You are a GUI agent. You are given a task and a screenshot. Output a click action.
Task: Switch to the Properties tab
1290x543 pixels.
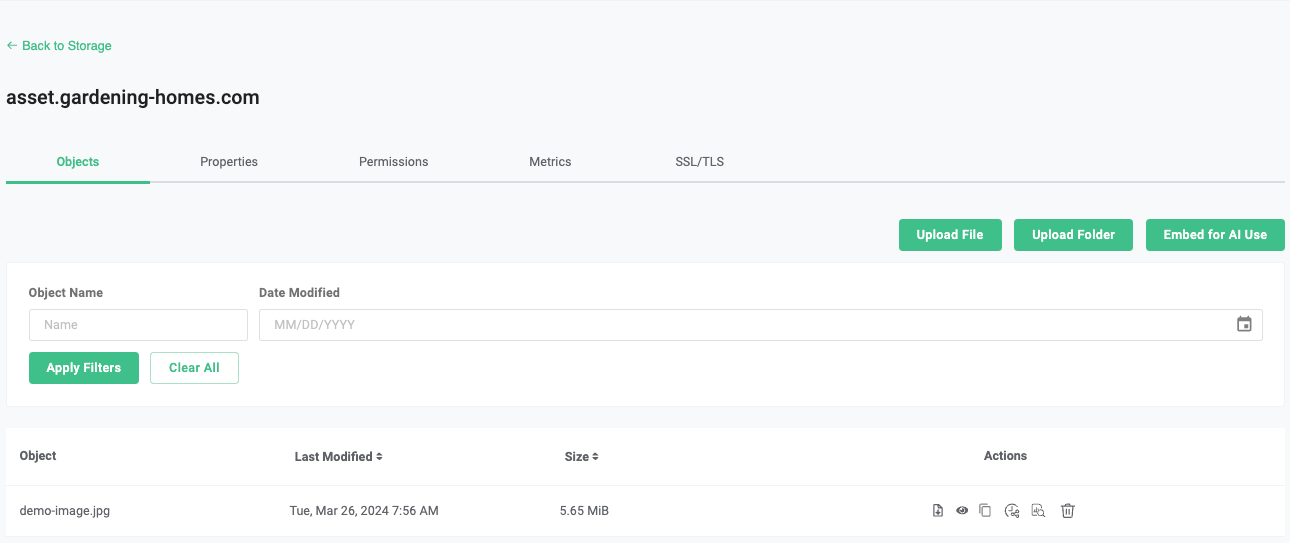point(229,162)
